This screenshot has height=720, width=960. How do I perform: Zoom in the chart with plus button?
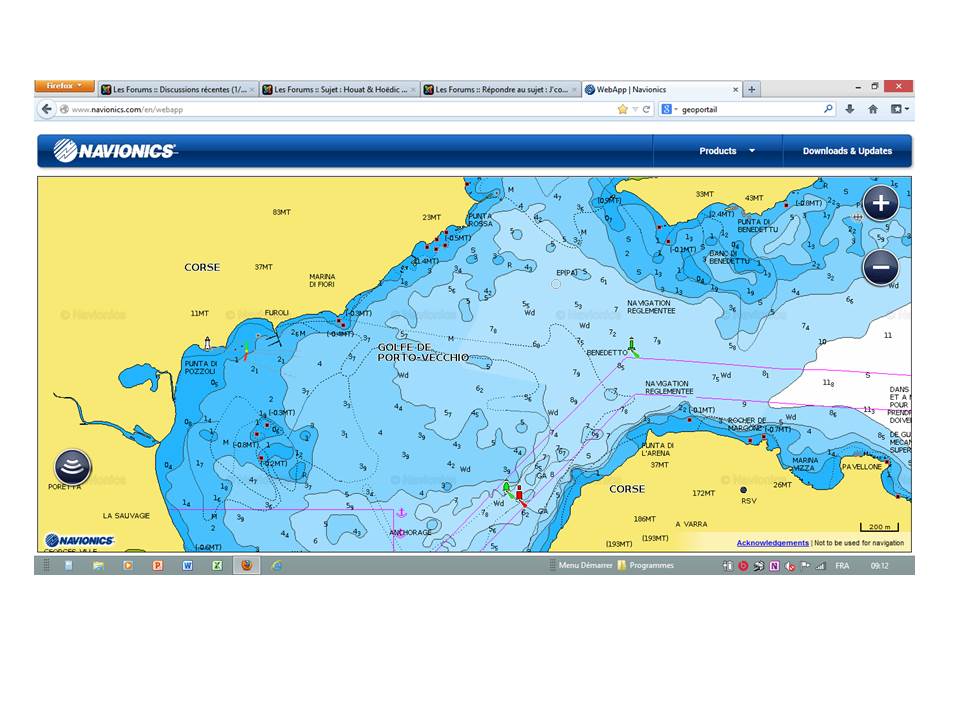[x=880, y=204]
